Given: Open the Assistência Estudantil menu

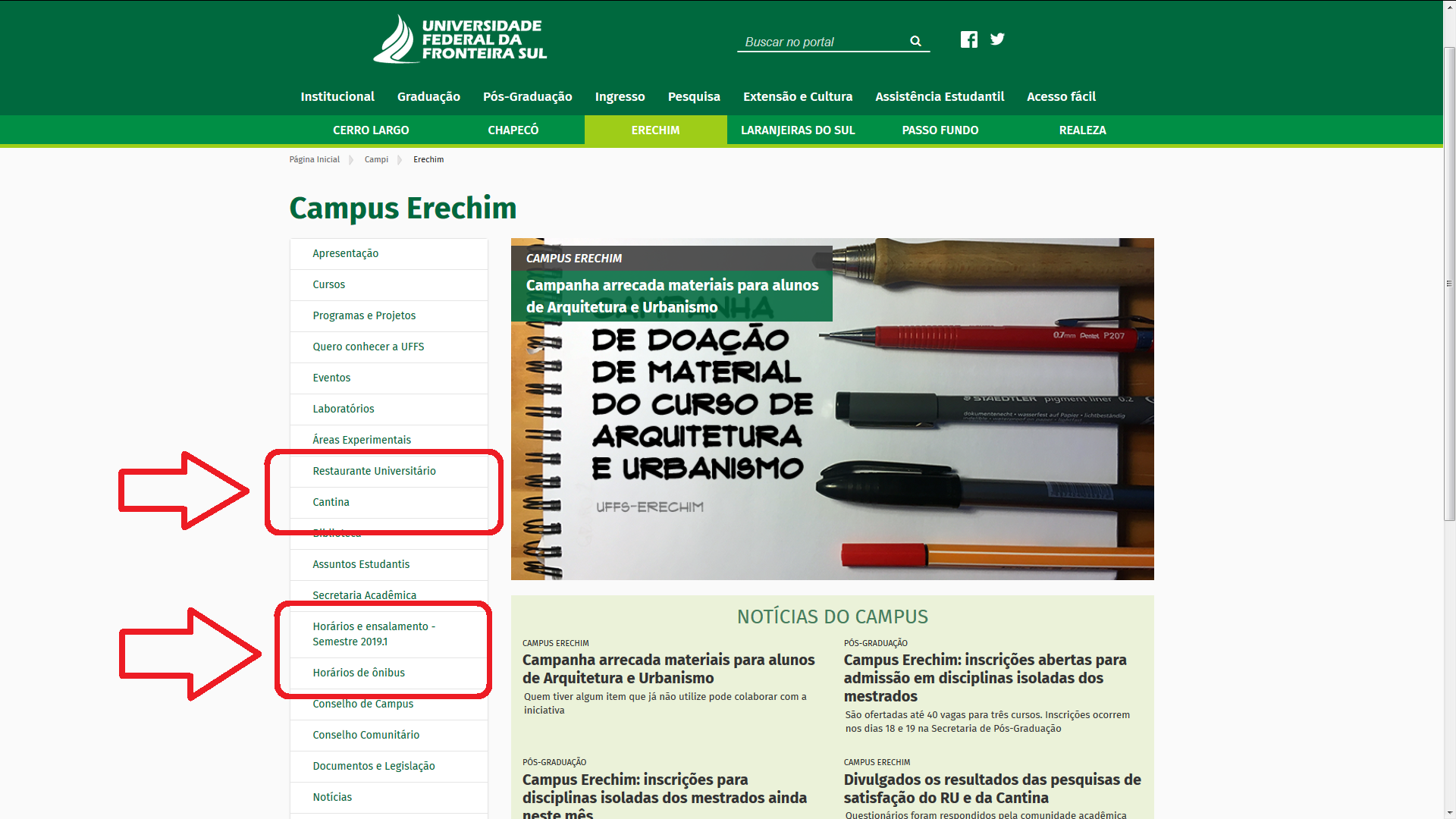Looking at the screenshot, I should point(940,96).
